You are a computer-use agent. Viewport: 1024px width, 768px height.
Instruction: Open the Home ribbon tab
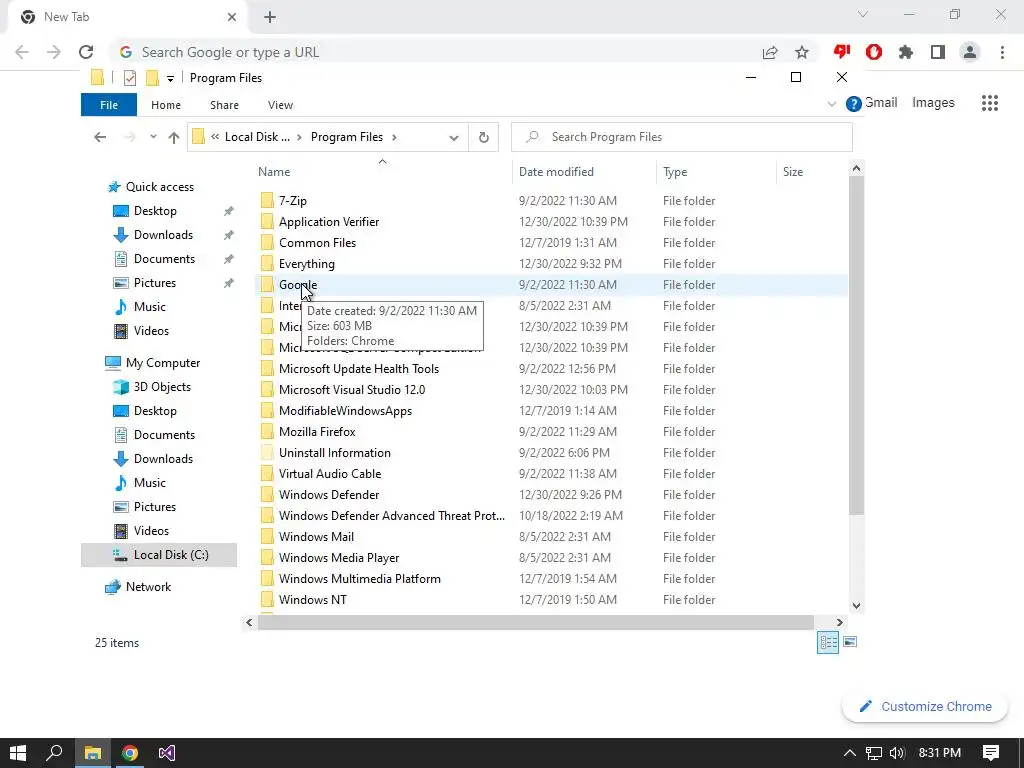pos(166,105)
